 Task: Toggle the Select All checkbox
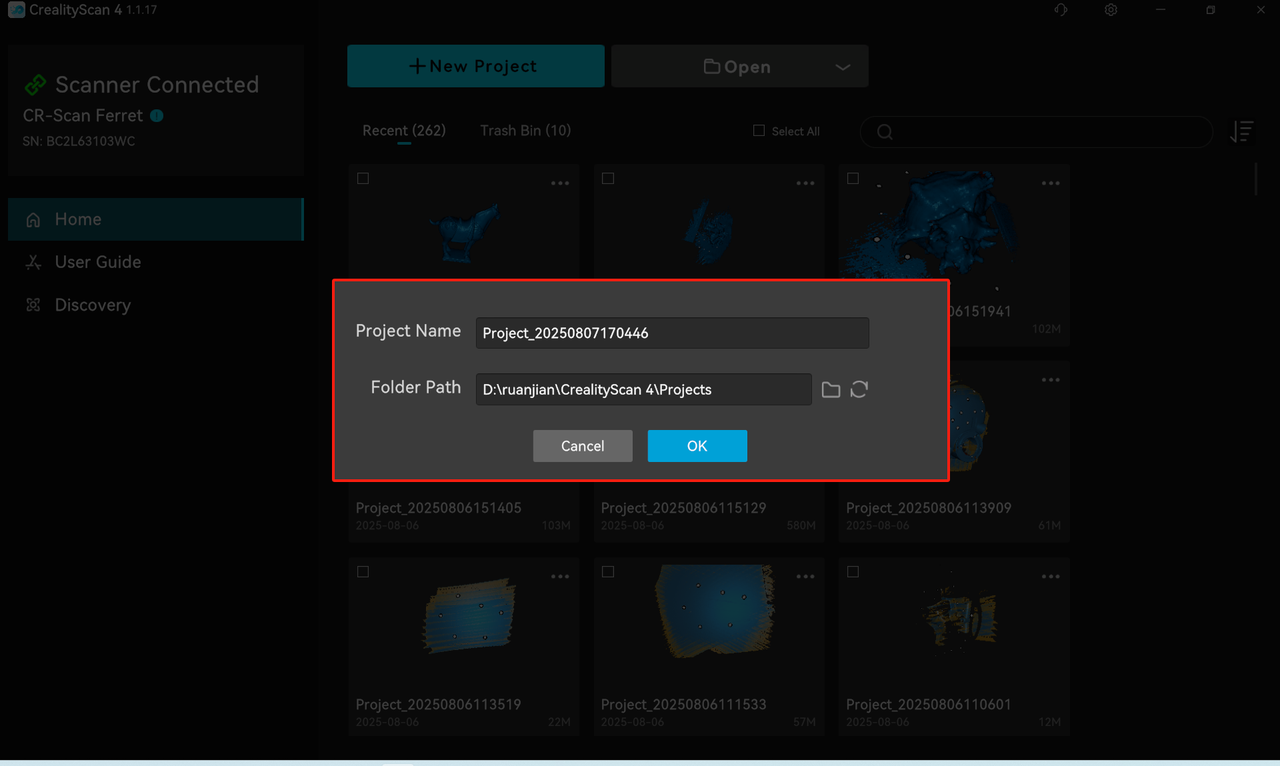759,131
